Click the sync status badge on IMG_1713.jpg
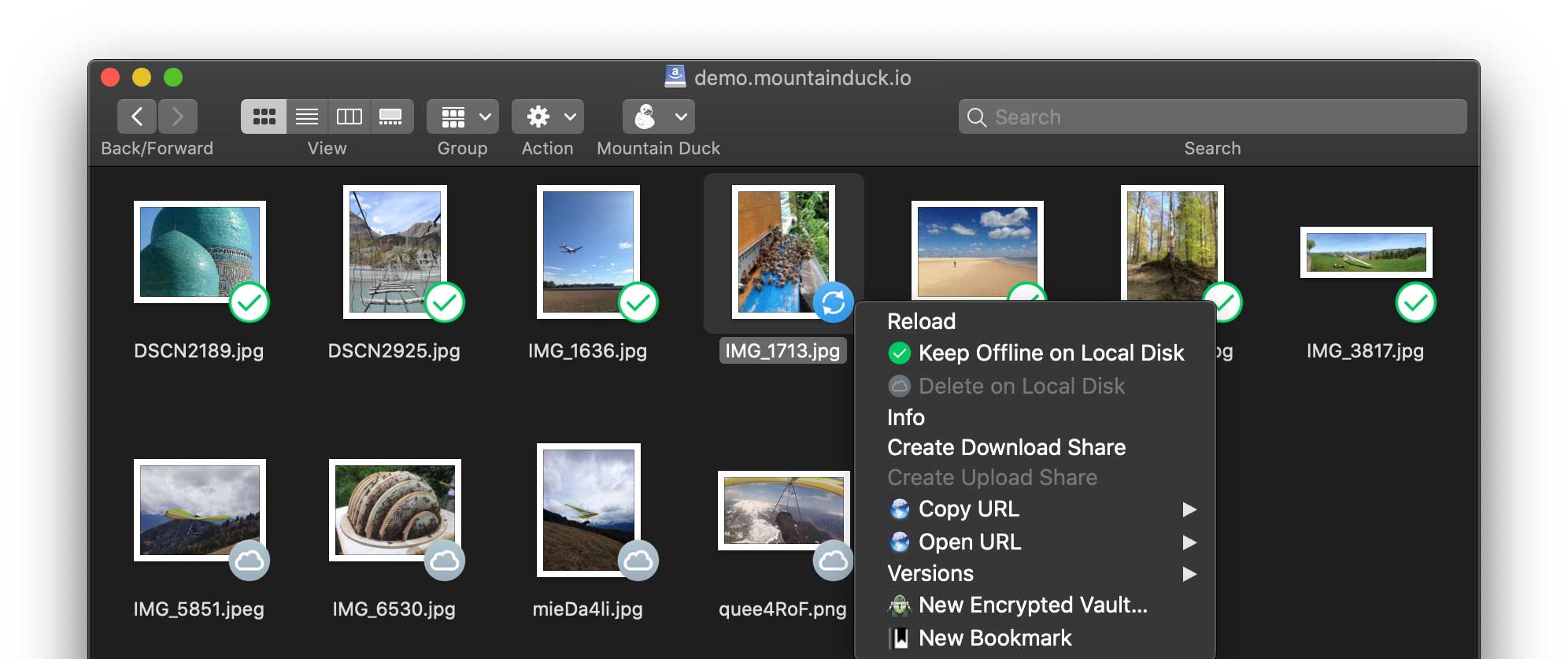 pos(833,302)
